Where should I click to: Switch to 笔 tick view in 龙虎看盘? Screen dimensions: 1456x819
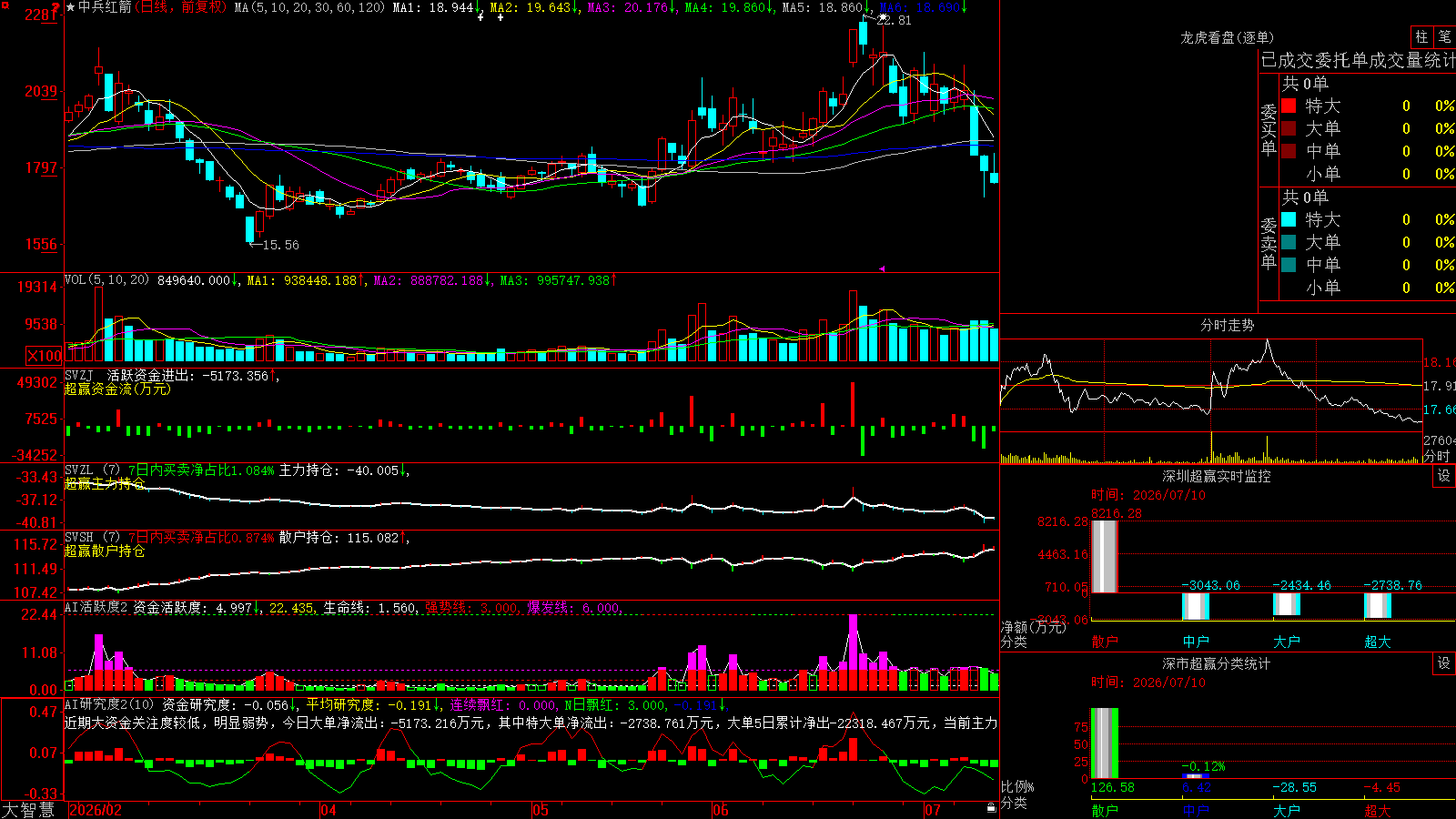[1444, 36]
